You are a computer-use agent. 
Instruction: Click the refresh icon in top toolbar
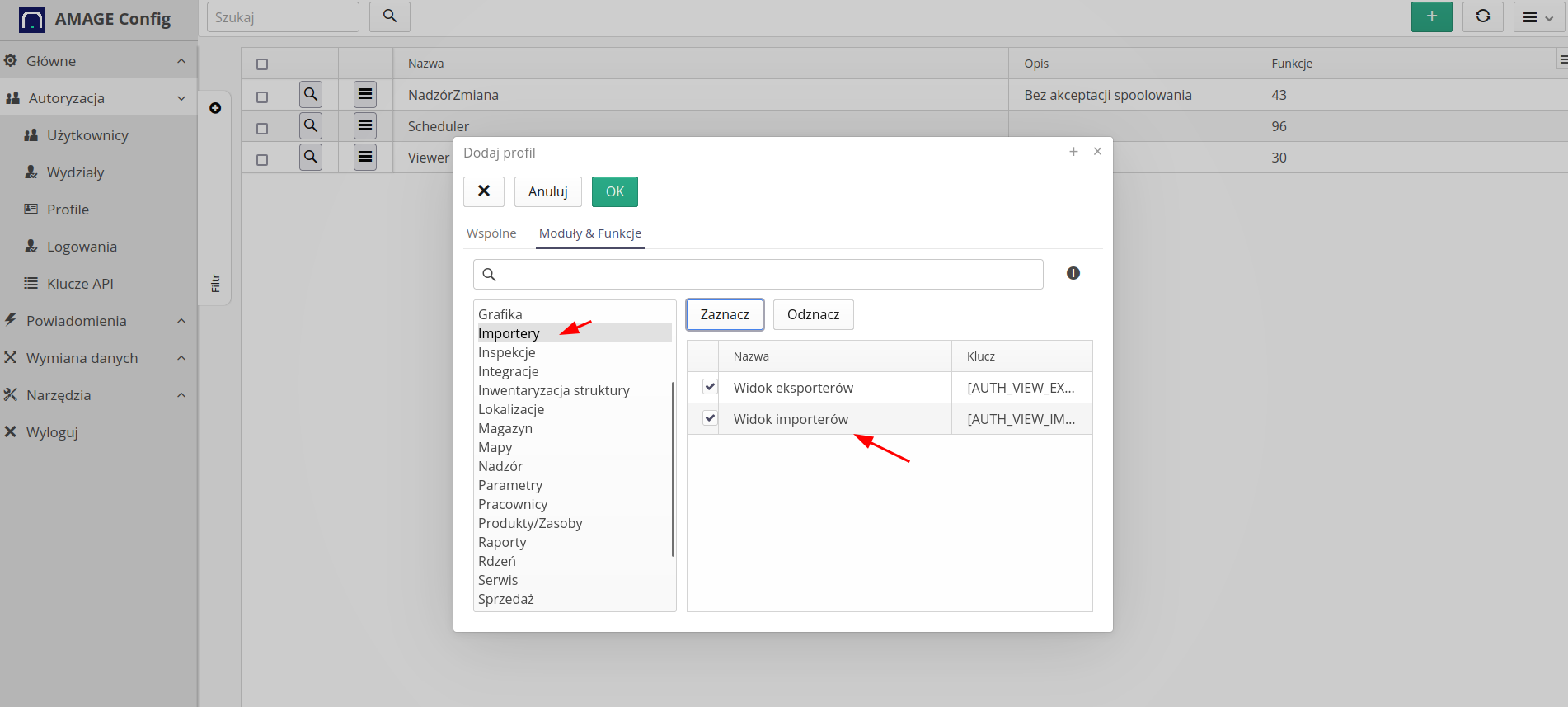[1482, 16]
